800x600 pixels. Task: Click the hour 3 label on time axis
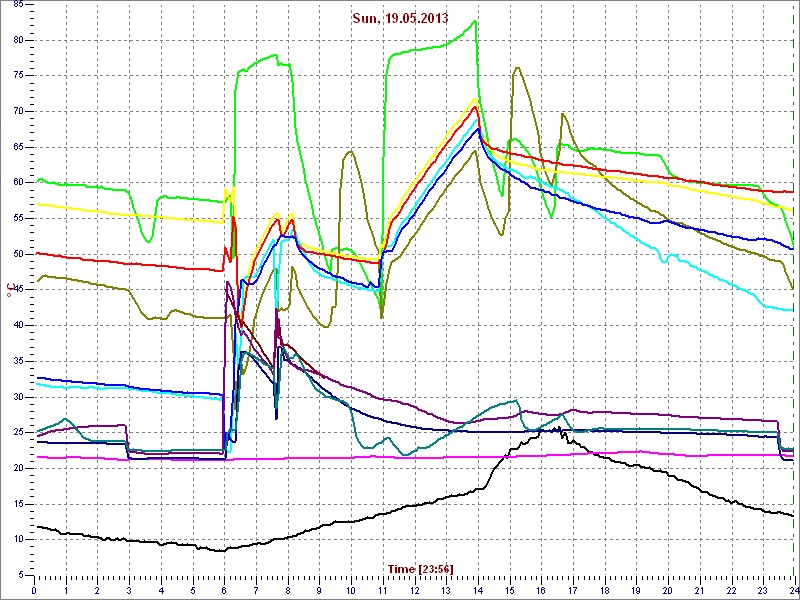[x=129, y=590]
